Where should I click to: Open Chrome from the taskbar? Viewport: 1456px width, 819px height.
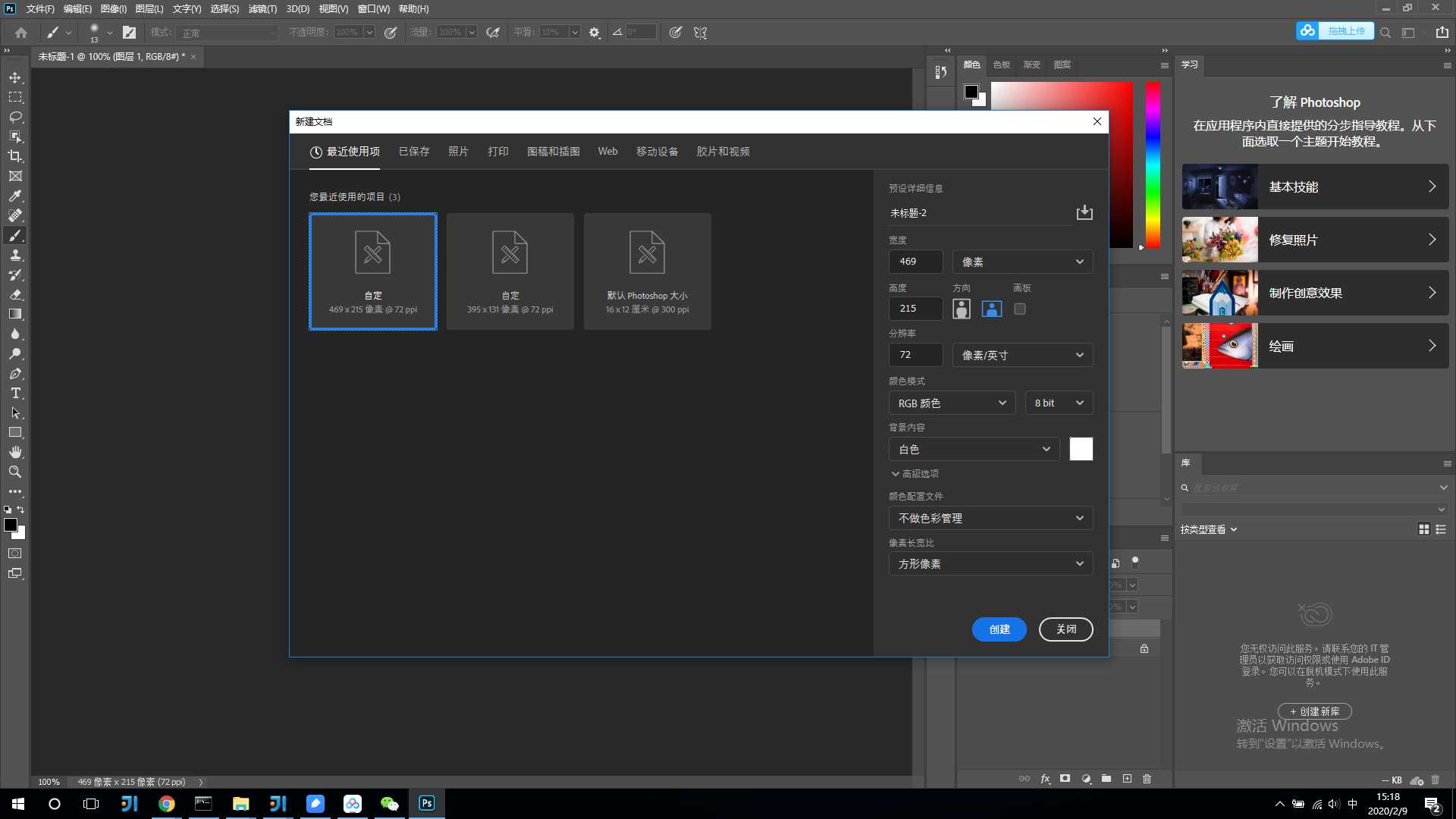coord(166,804)
